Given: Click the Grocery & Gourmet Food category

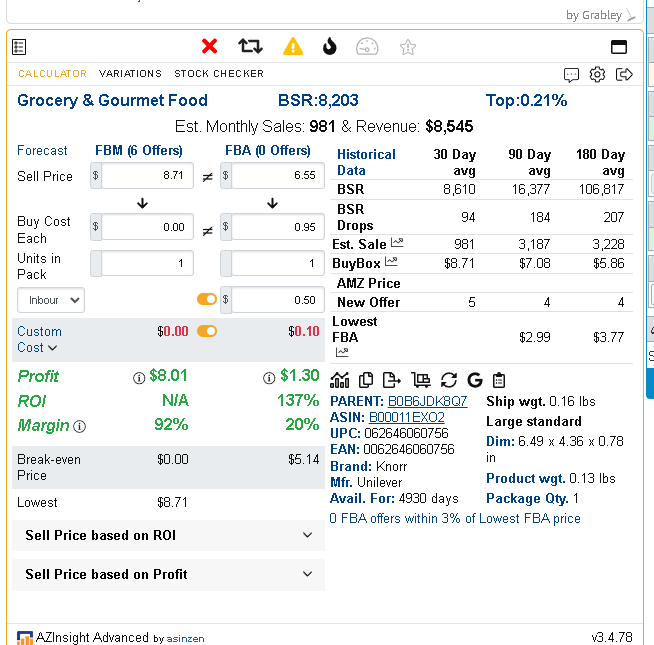Looking at the screenshot, I should 112,101.
